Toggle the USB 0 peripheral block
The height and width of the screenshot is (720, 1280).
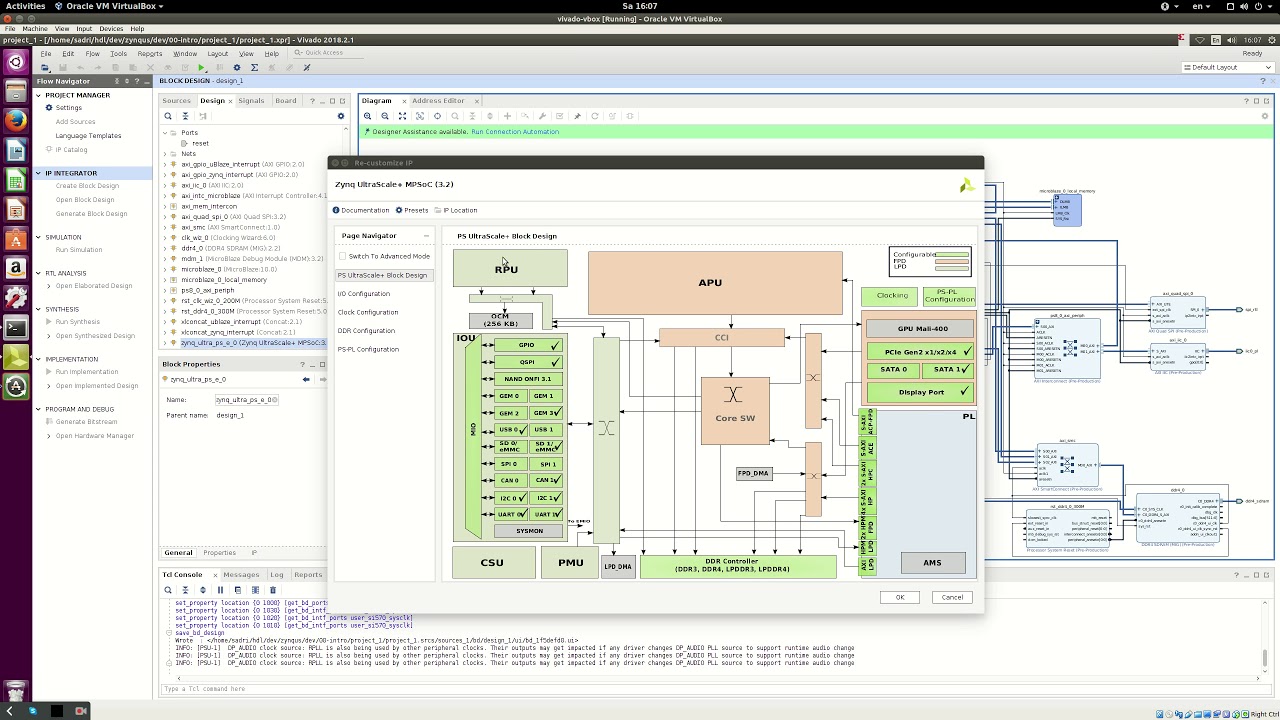coord(510,429)
